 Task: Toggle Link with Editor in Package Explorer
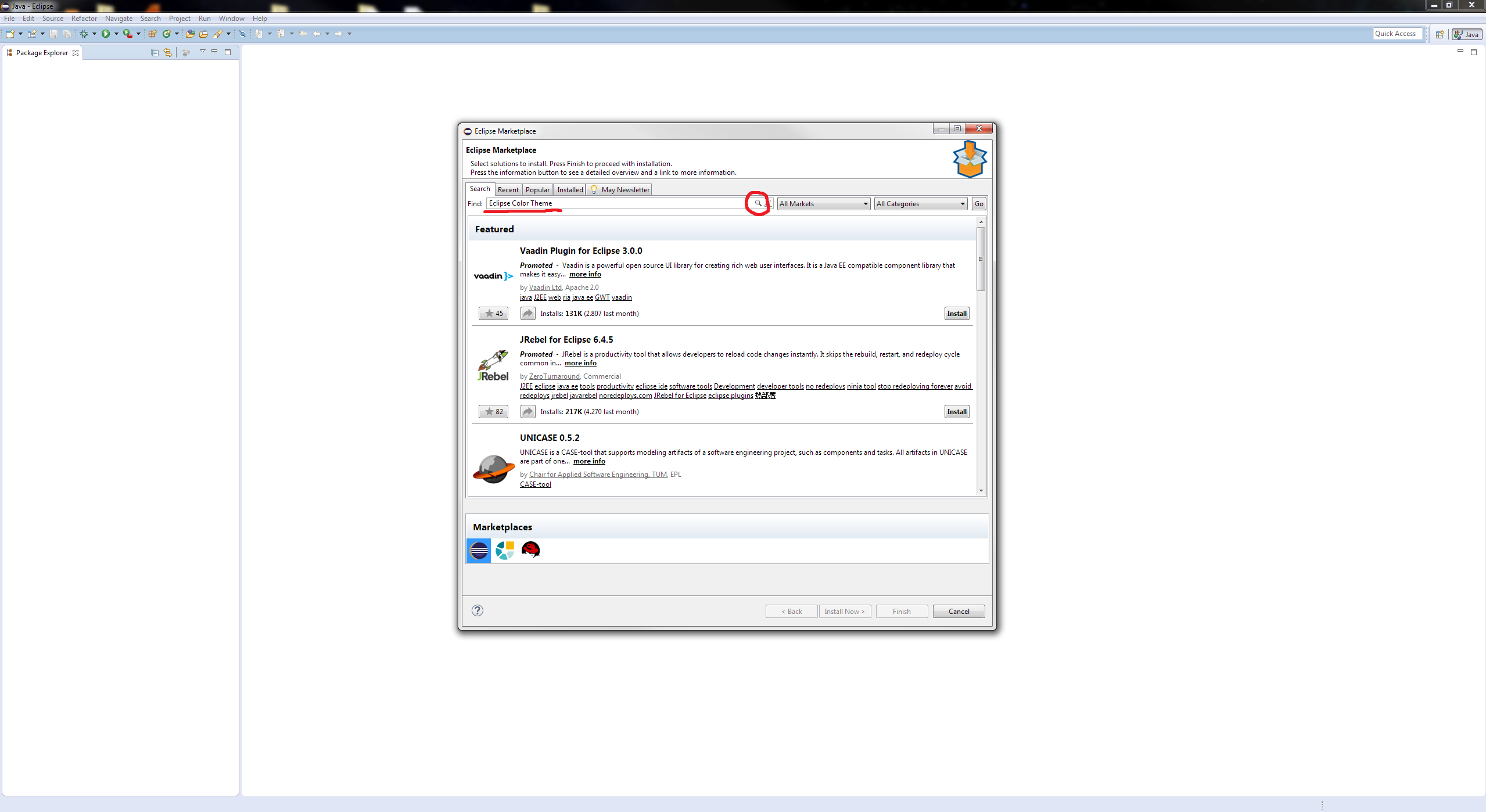[167, 52]
